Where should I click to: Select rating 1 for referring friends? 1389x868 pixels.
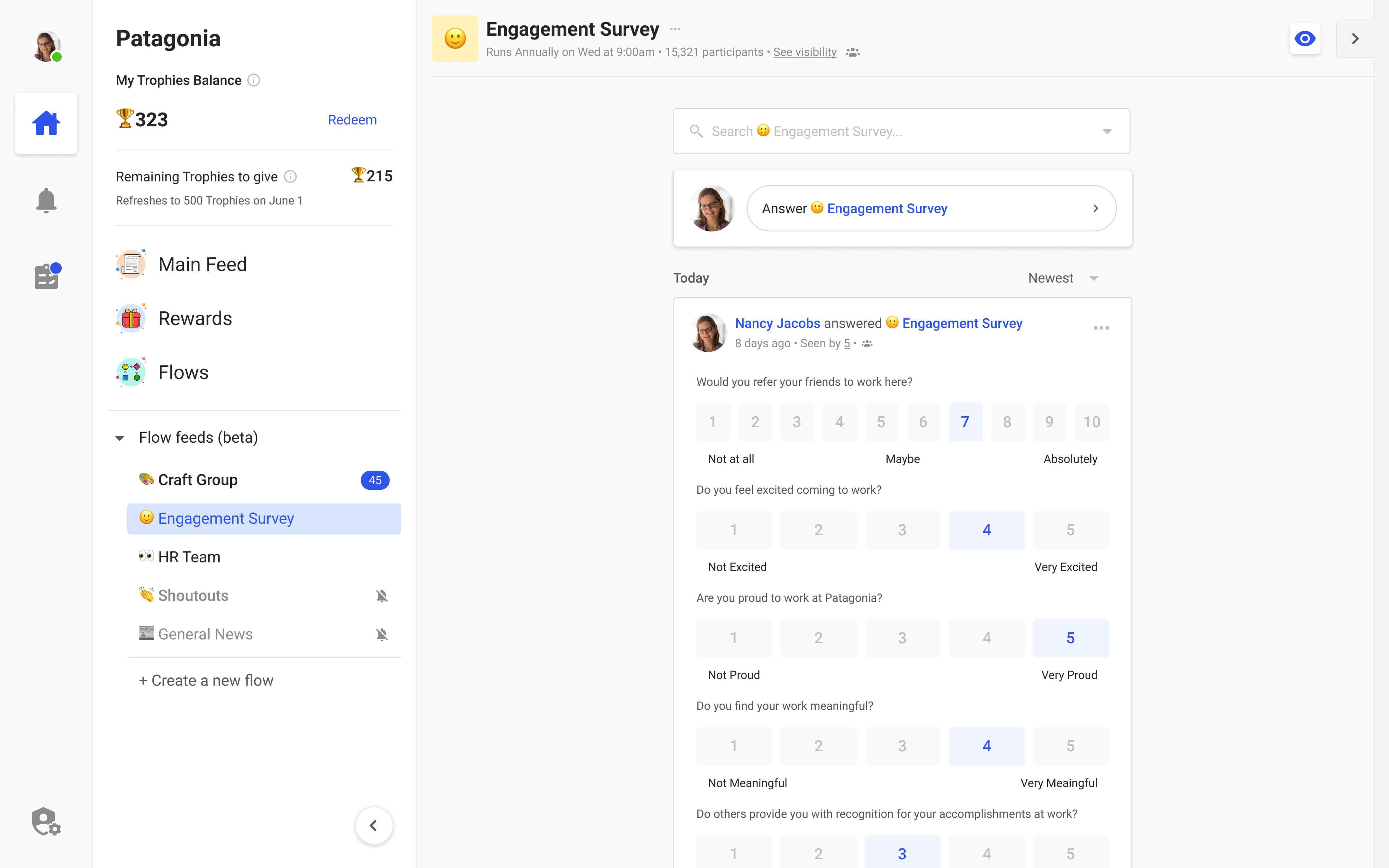pyautogui.click(x=713, y=422)
